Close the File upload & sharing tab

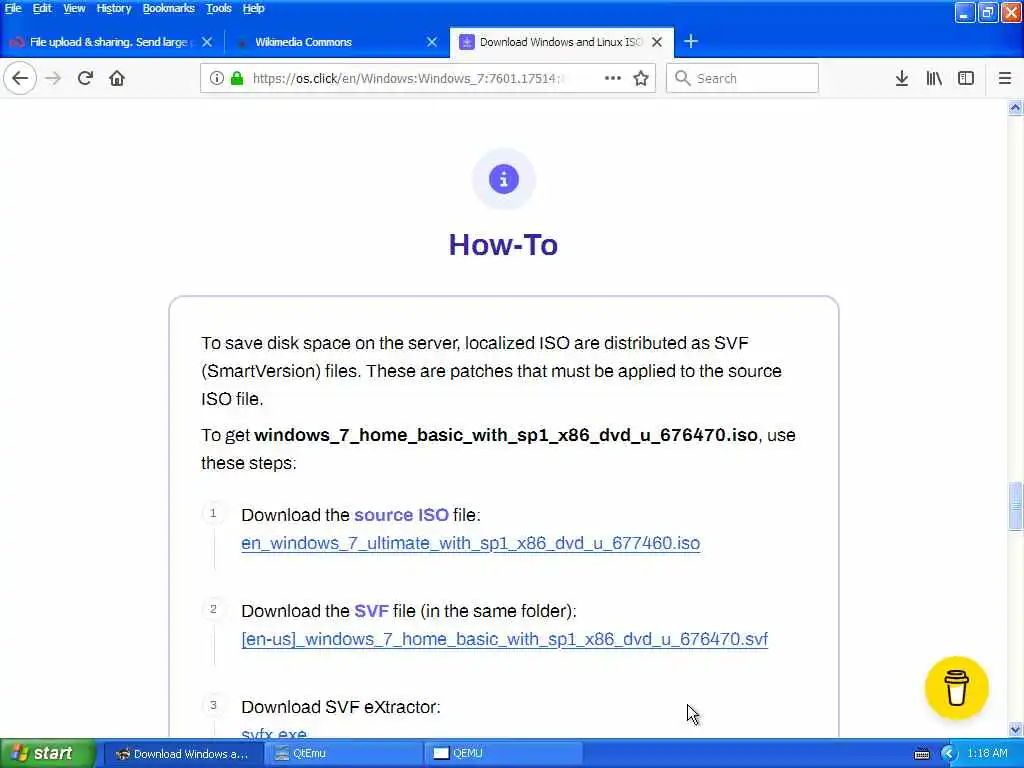pyautogui.click(x=207, y=42)
